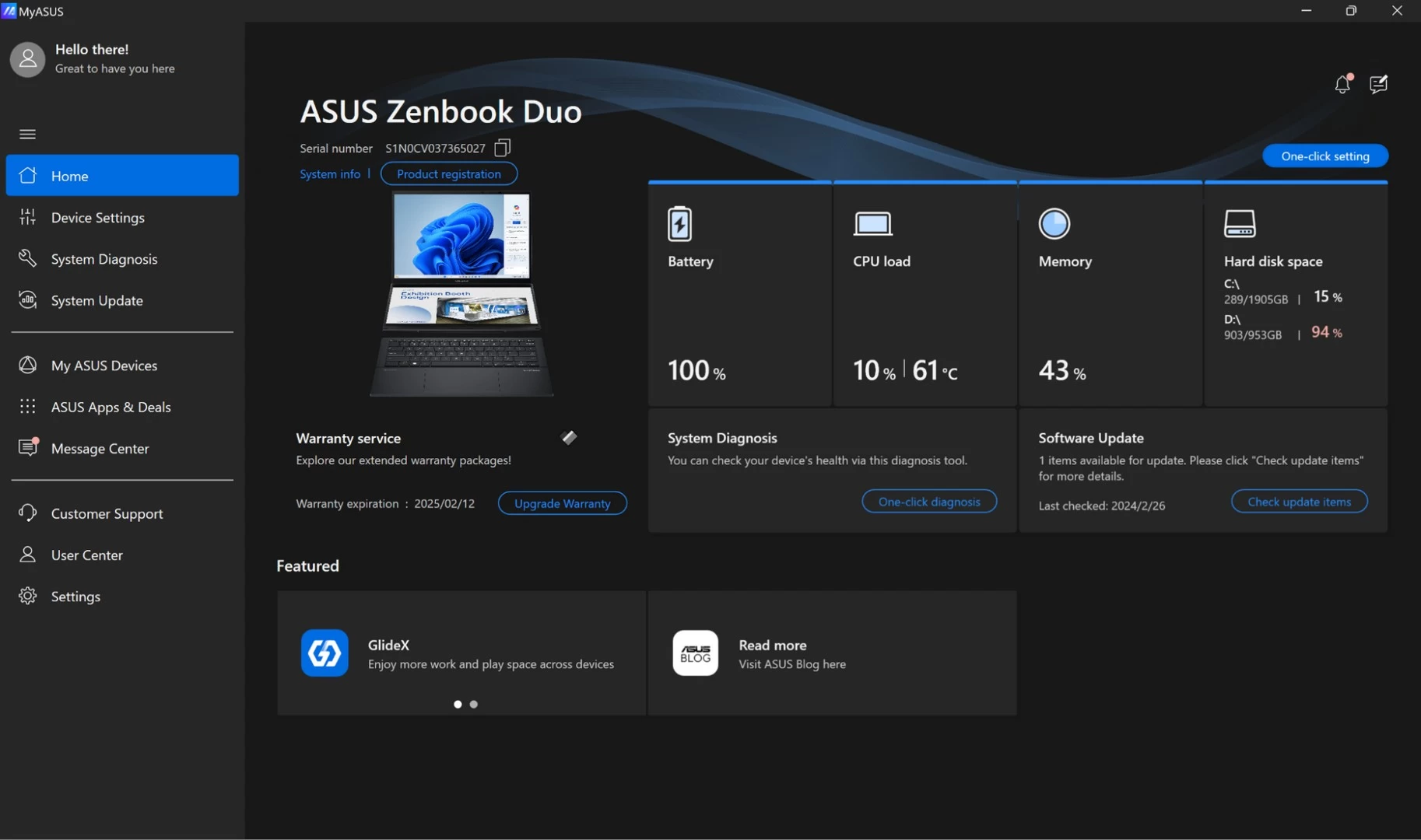The height and width of the screenshot is (840, 1421).
Task: Open feedback via the note-pencil icon
Action: click(x=1378, y=83)
